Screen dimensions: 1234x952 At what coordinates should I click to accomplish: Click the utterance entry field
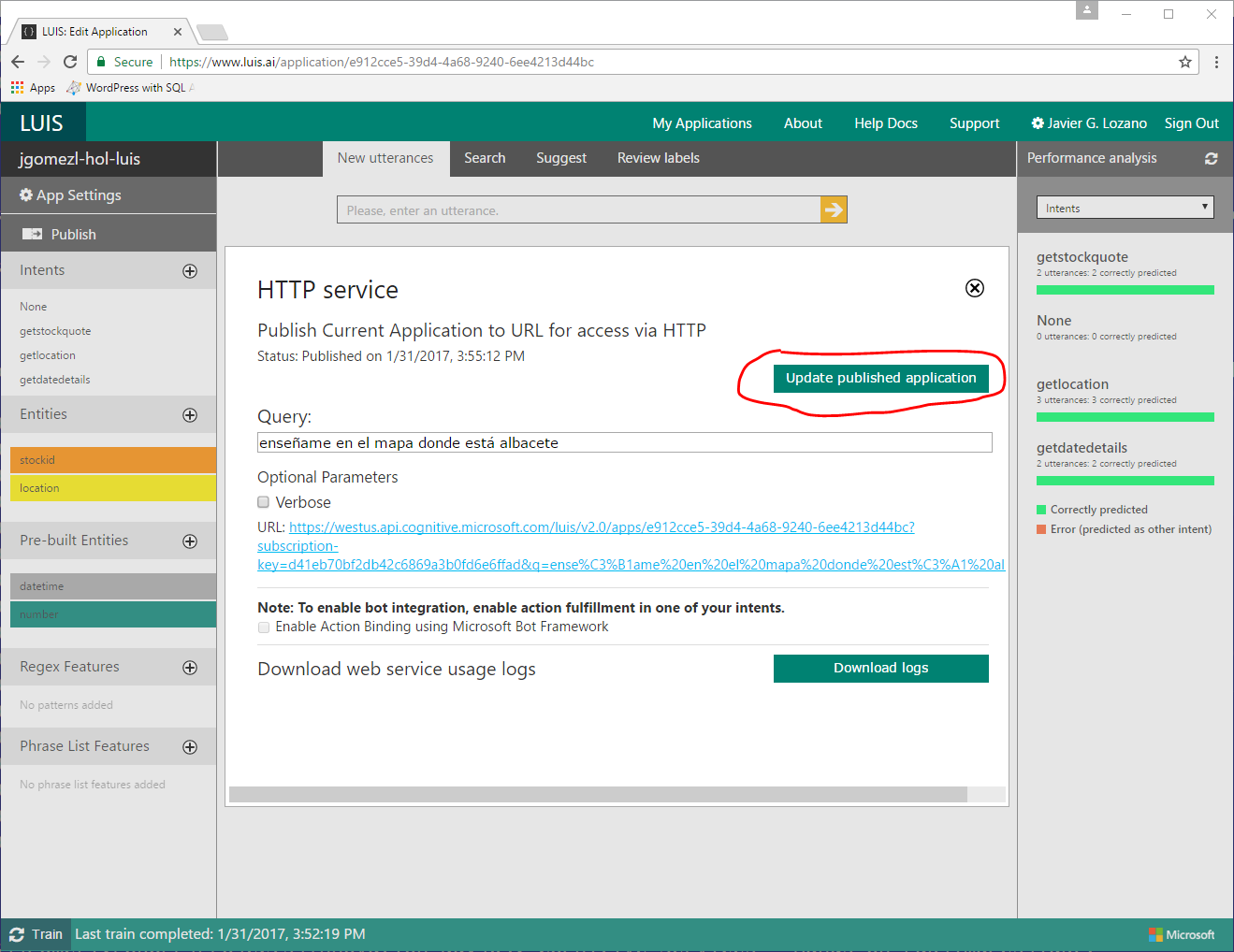click(578, 209)
